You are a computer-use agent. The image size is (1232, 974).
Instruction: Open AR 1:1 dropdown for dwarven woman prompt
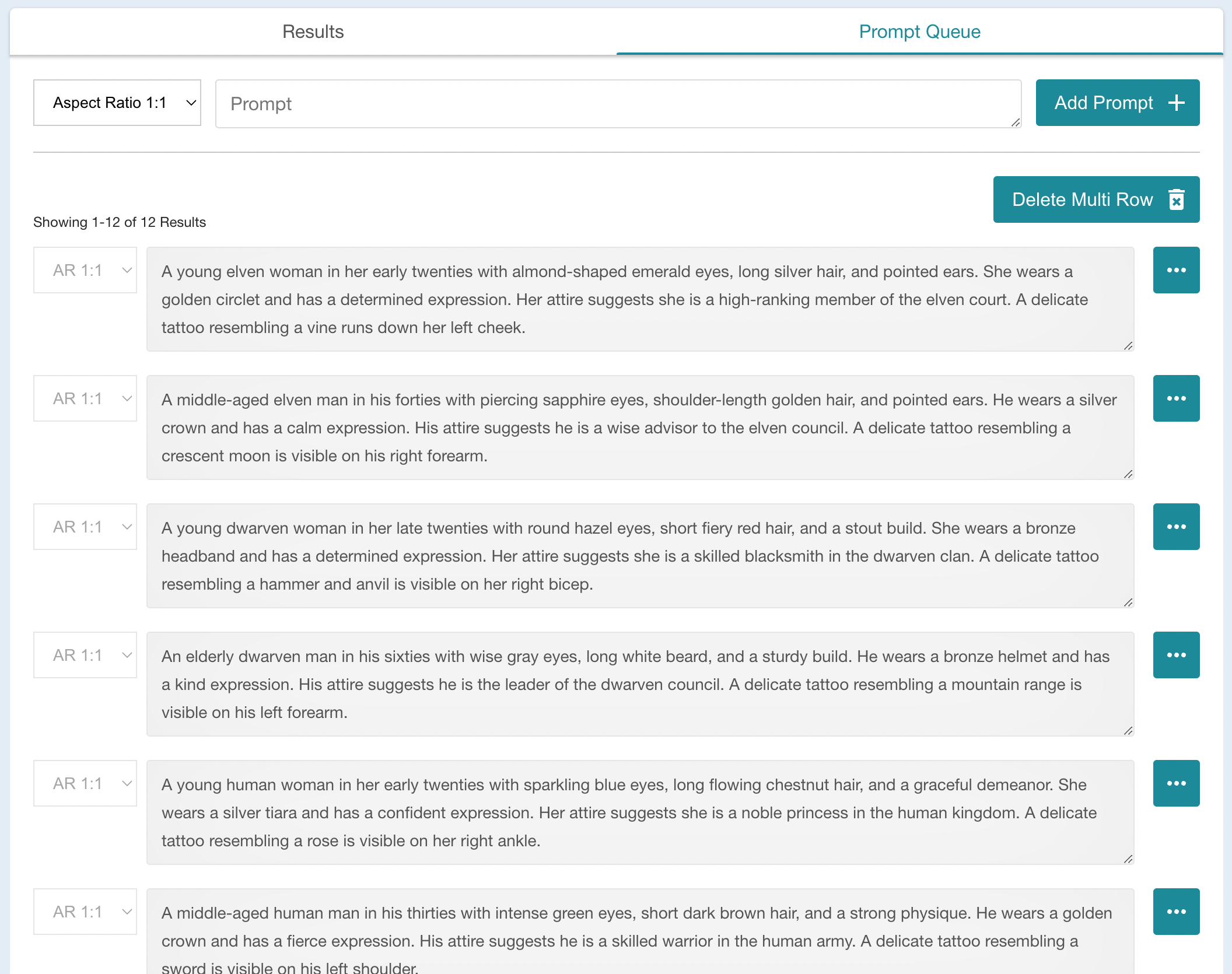coord(85,527)
